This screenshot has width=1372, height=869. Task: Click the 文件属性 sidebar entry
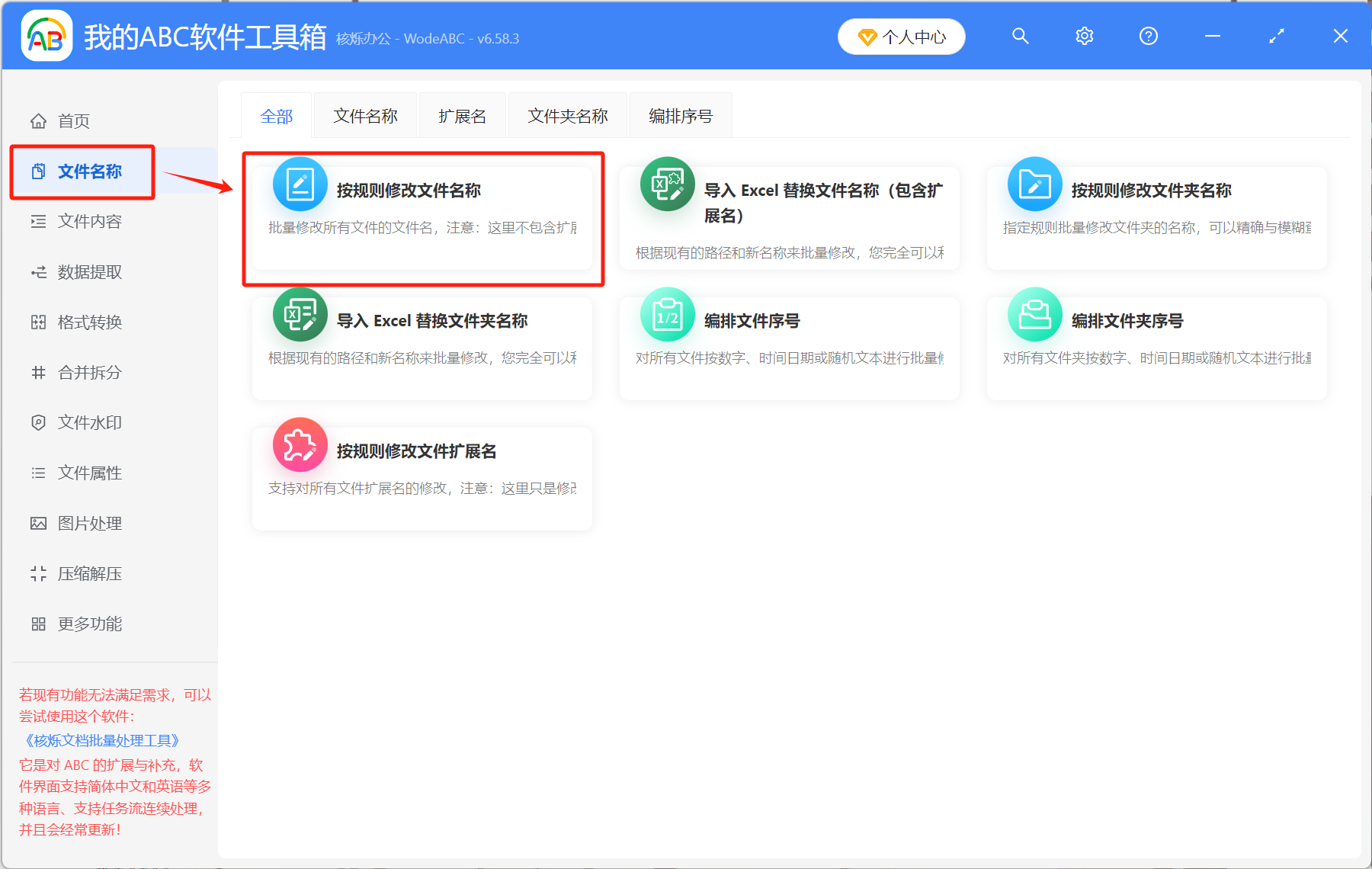click(x=90, y=473)
